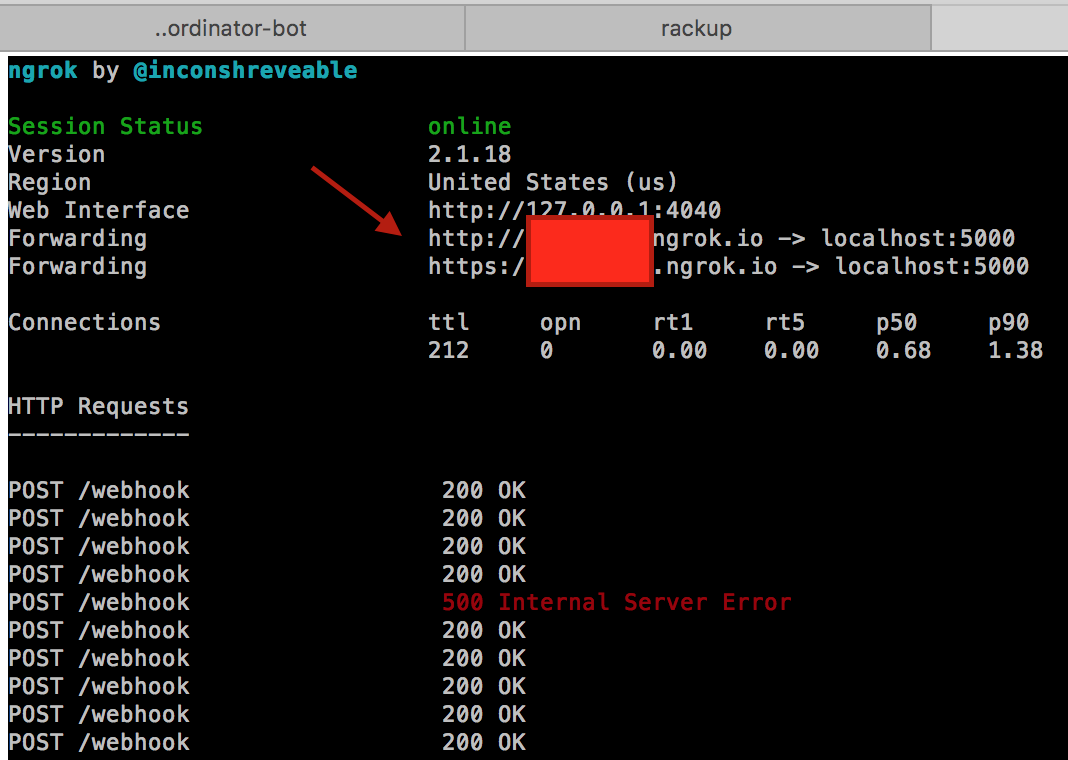Open the http://127.0.0.1:4040 web interface URL

[x=574, y=210]
